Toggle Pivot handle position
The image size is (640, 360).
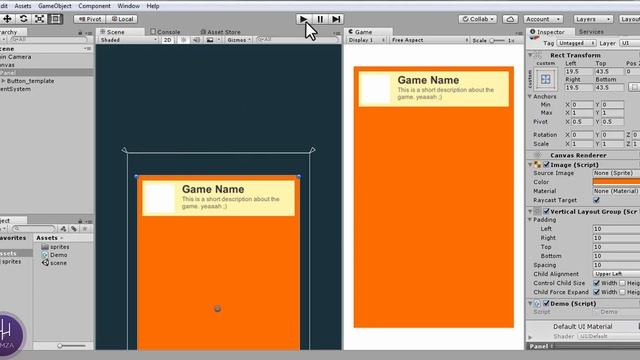[90, 19]
